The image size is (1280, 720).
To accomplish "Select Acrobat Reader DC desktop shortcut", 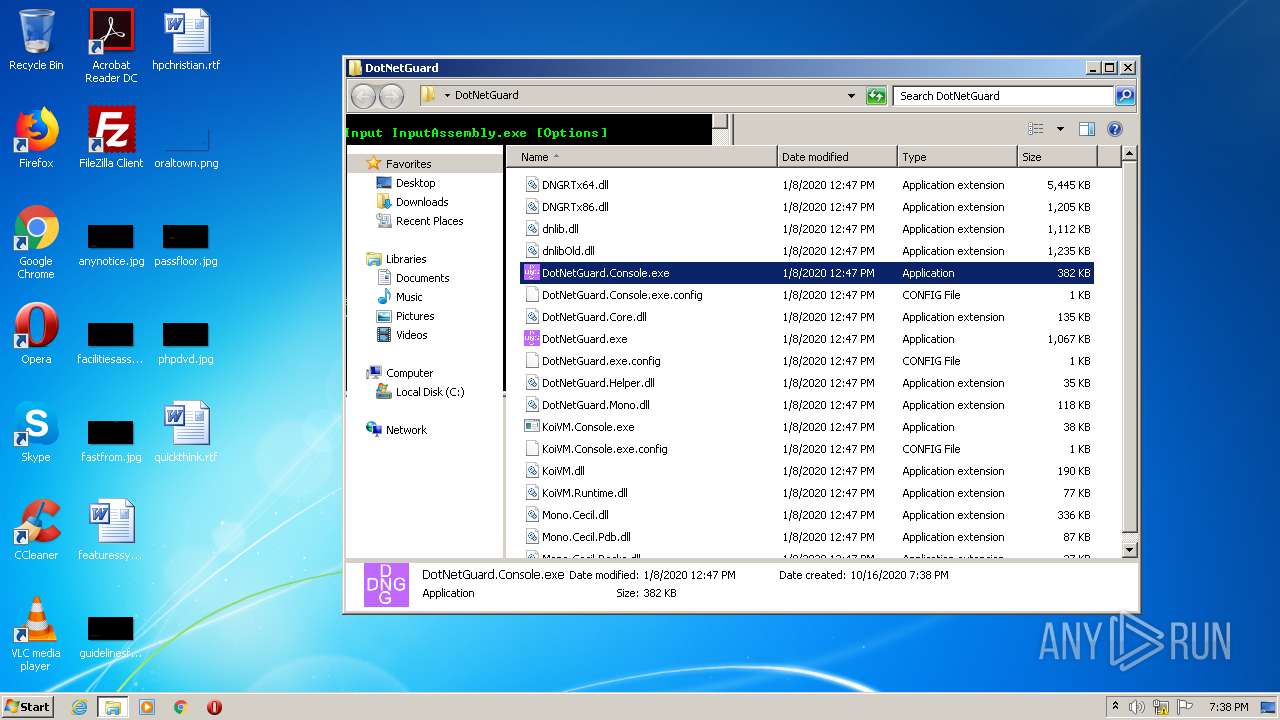I will pos(111,46).
